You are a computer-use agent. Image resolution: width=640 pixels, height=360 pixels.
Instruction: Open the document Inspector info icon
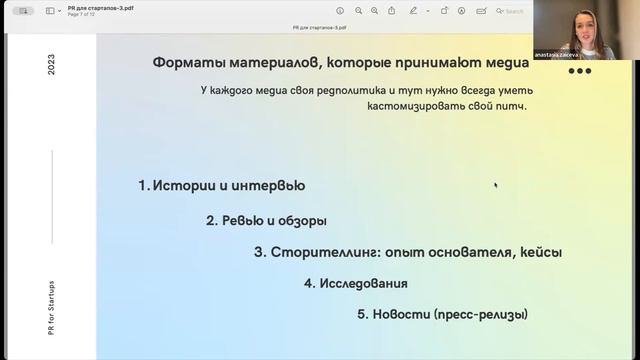[340, 11]
